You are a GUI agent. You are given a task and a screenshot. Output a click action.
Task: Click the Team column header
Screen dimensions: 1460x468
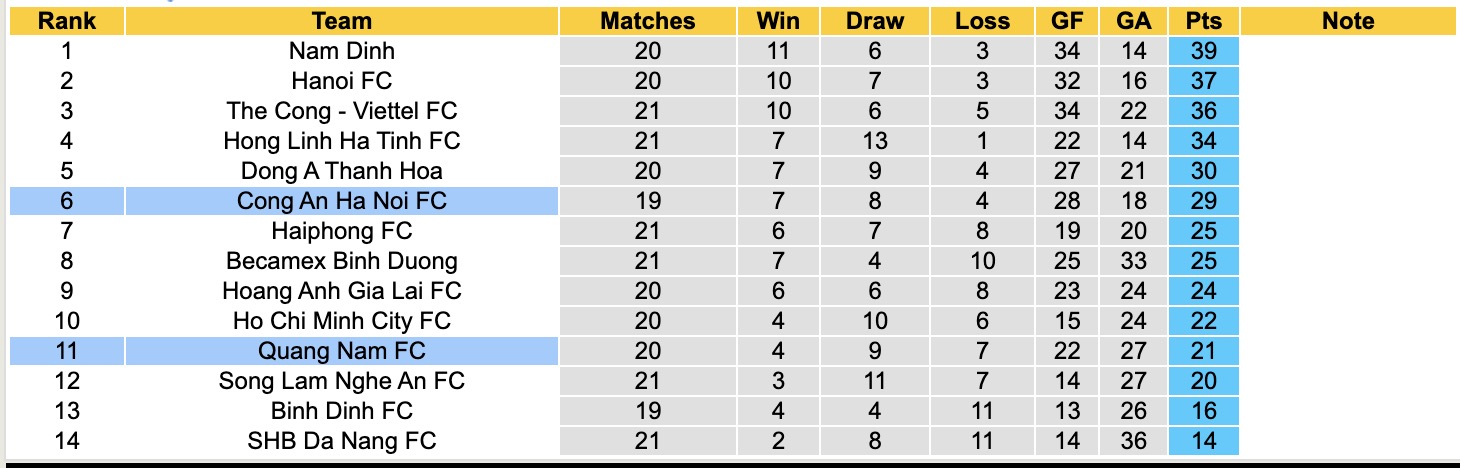tap(342, 21)
